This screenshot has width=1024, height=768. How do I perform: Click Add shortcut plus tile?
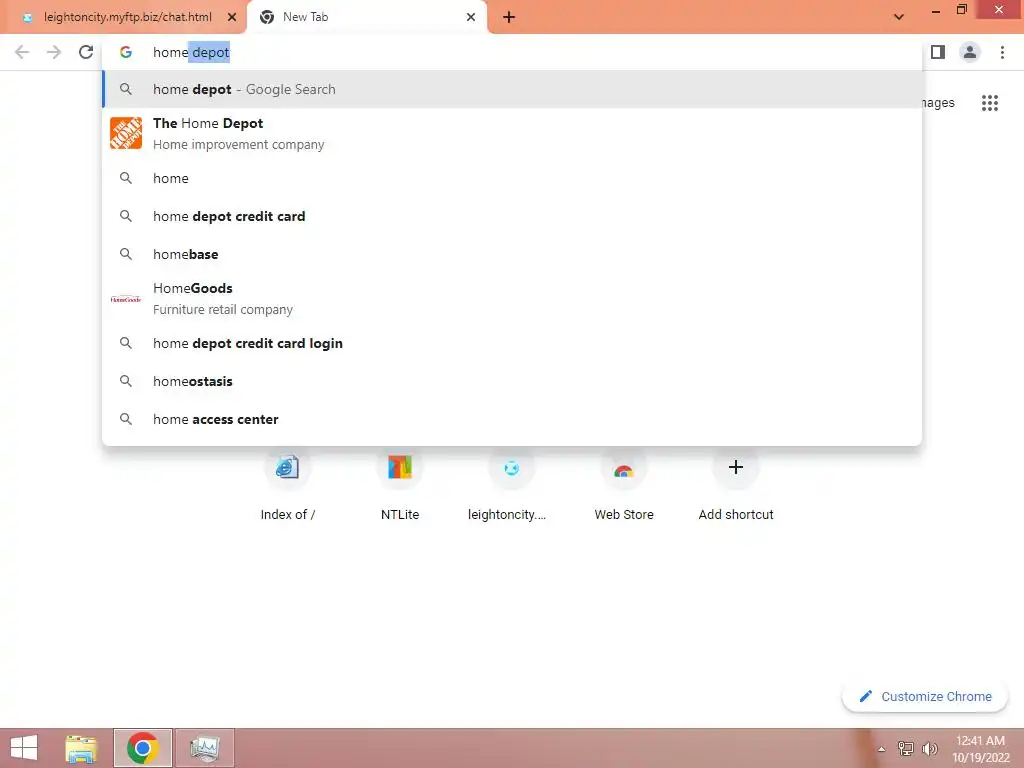[736, 485]
